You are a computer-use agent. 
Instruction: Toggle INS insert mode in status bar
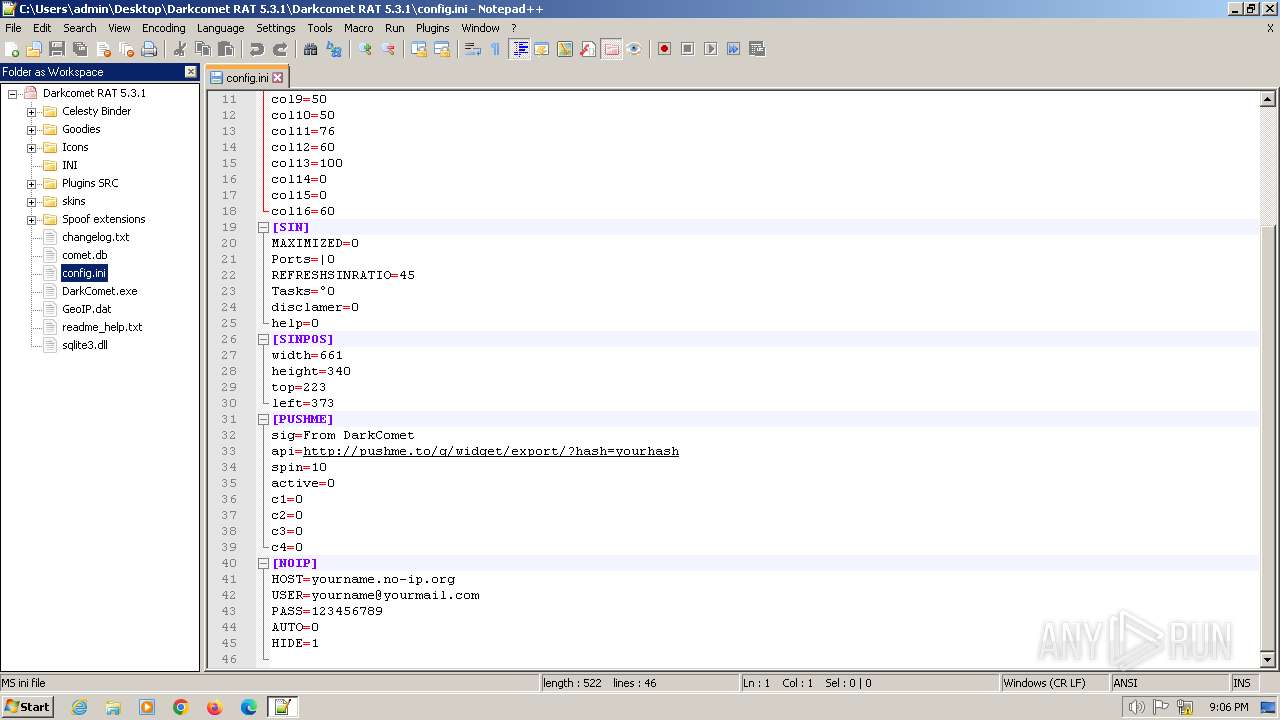tap(1242, 683)
